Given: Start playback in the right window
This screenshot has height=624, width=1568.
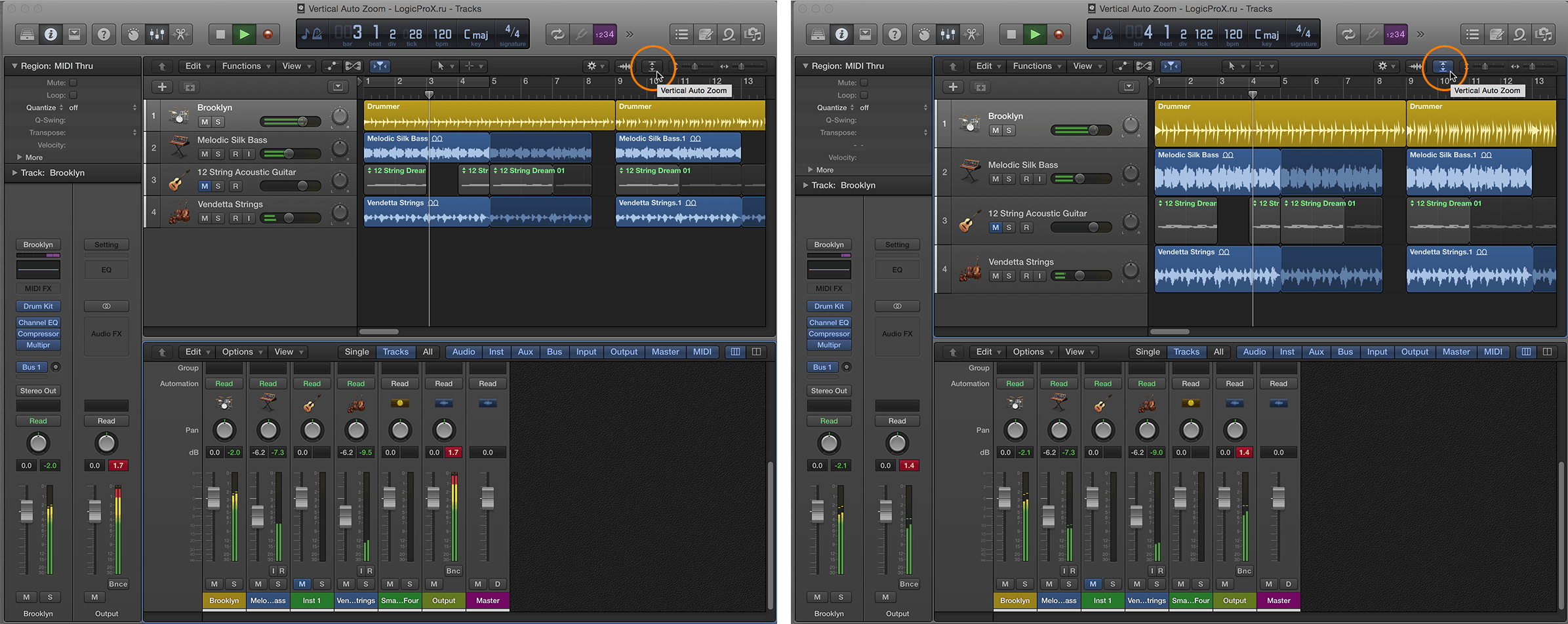Looking at the screenshot, I should pos(1035,34).
